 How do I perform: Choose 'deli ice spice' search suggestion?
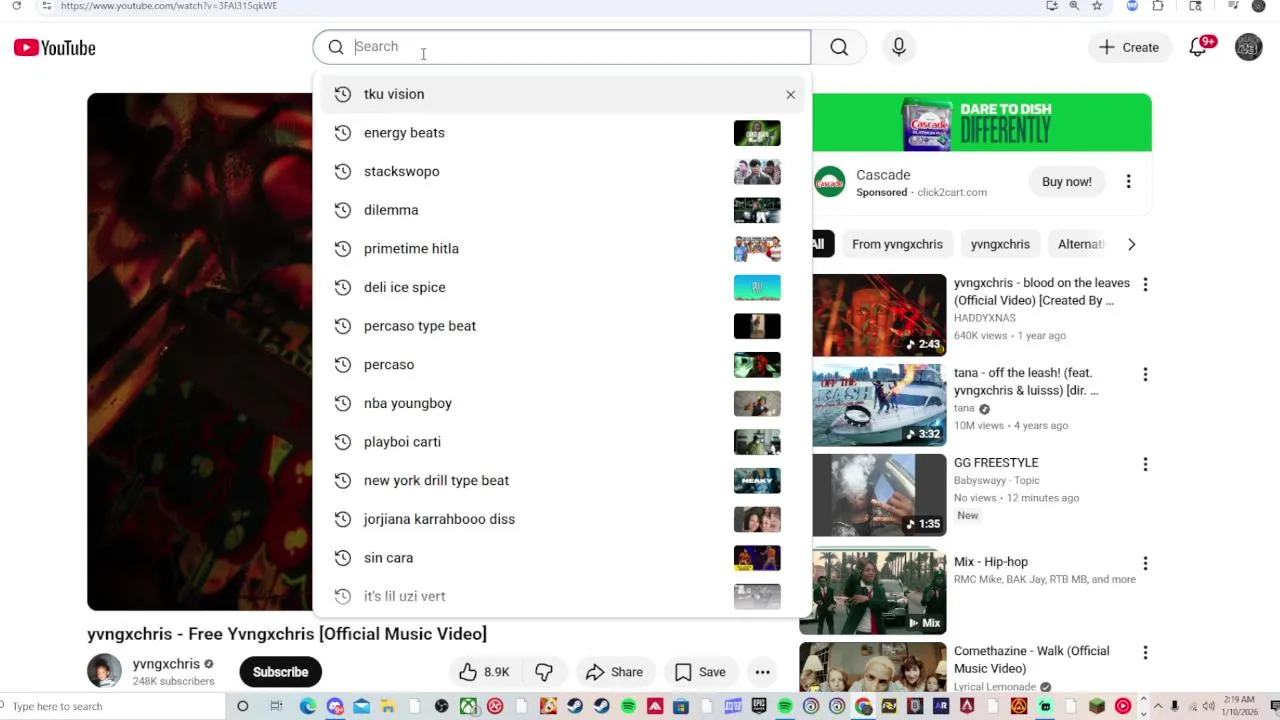(x=561, y=287)
